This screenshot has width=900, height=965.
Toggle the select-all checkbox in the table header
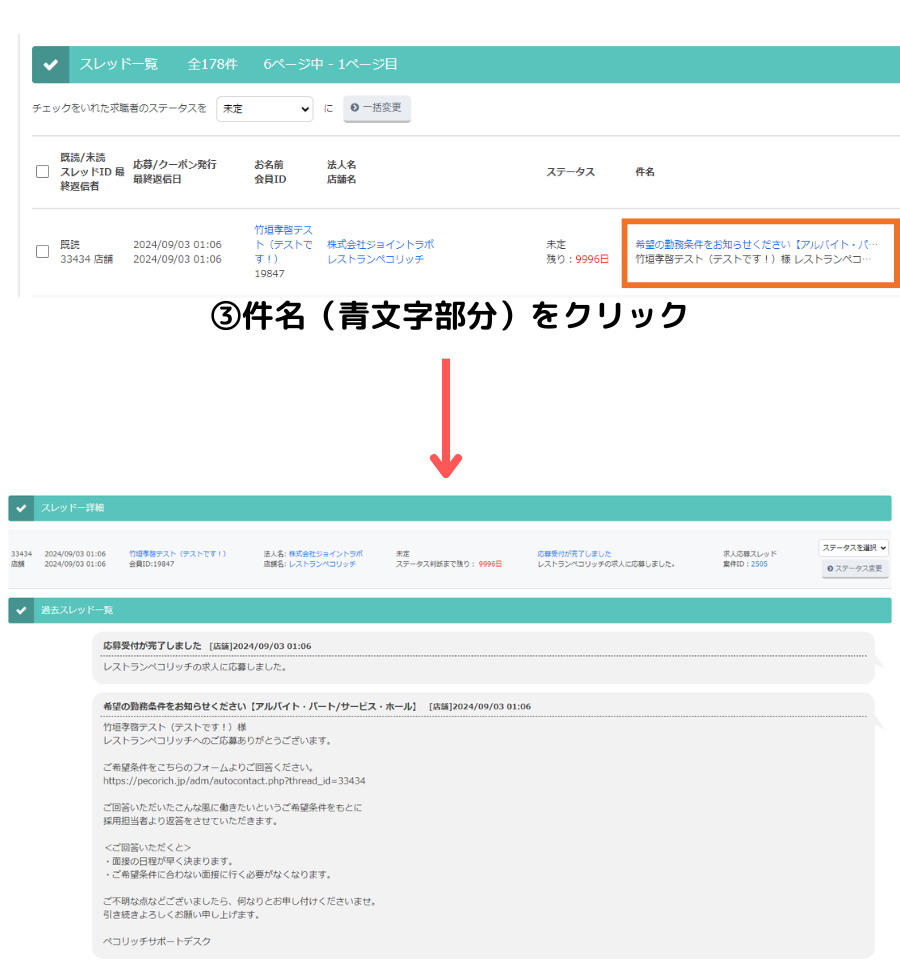pyautogui.click(x=41, y=171)
